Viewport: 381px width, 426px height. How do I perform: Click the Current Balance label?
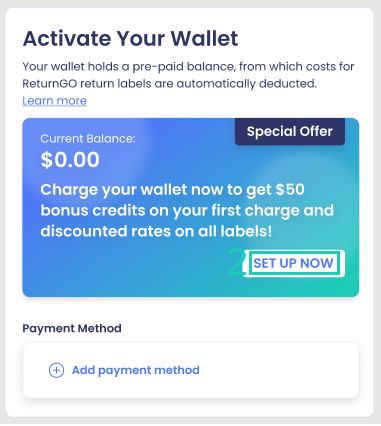[88, 139]
